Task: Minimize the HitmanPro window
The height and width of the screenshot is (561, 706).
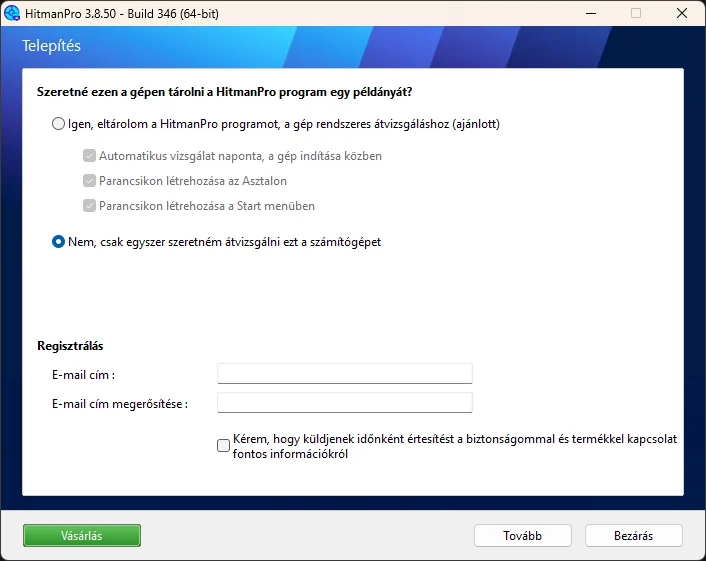Action: point(591,14)
